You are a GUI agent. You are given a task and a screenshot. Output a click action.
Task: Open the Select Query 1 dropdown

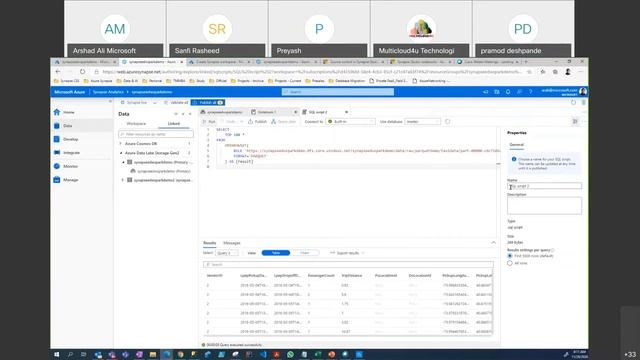[x=227, y=253]
